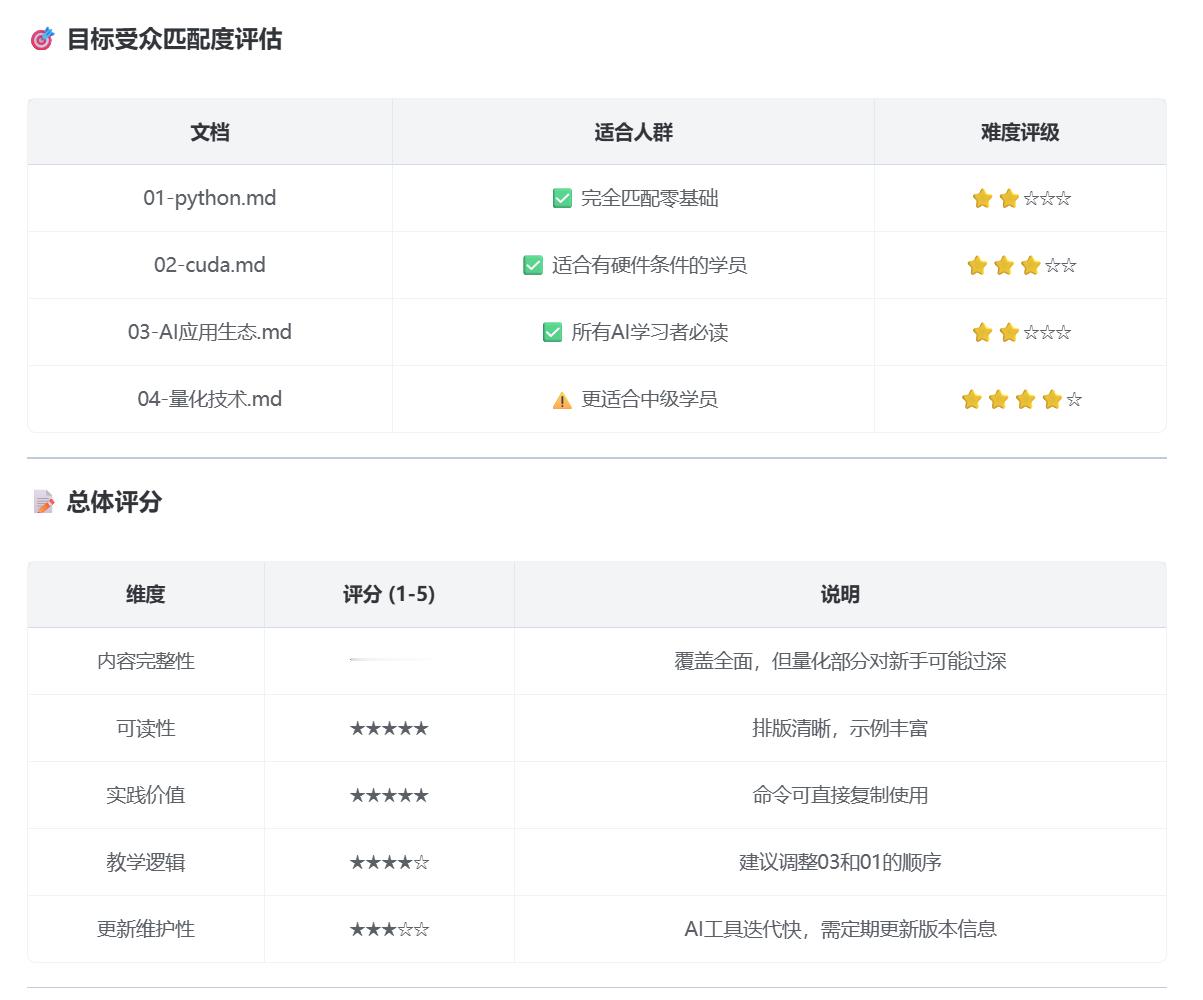Click the warning icon before 更适合中级学员
This screenshot has height=1000, width=1203.
click(562, 400)
